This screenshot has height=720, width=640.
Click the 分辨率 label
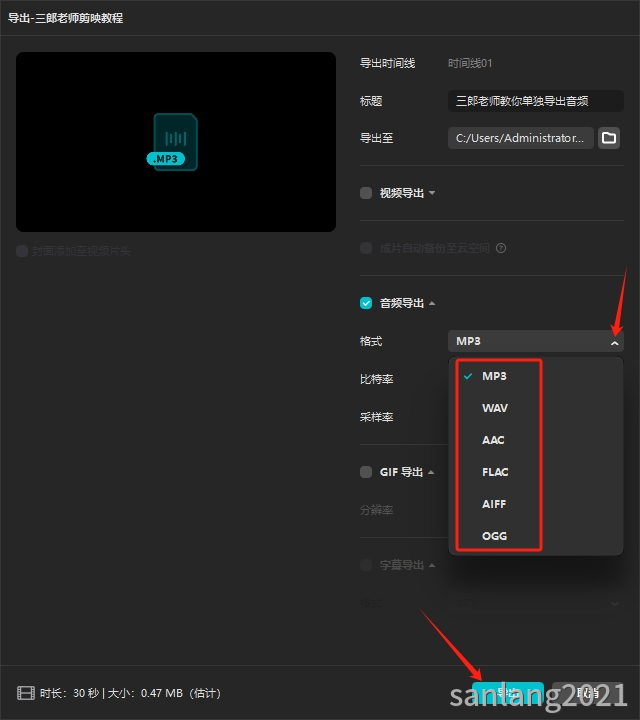pyautogui.click(x=376, y=510)
